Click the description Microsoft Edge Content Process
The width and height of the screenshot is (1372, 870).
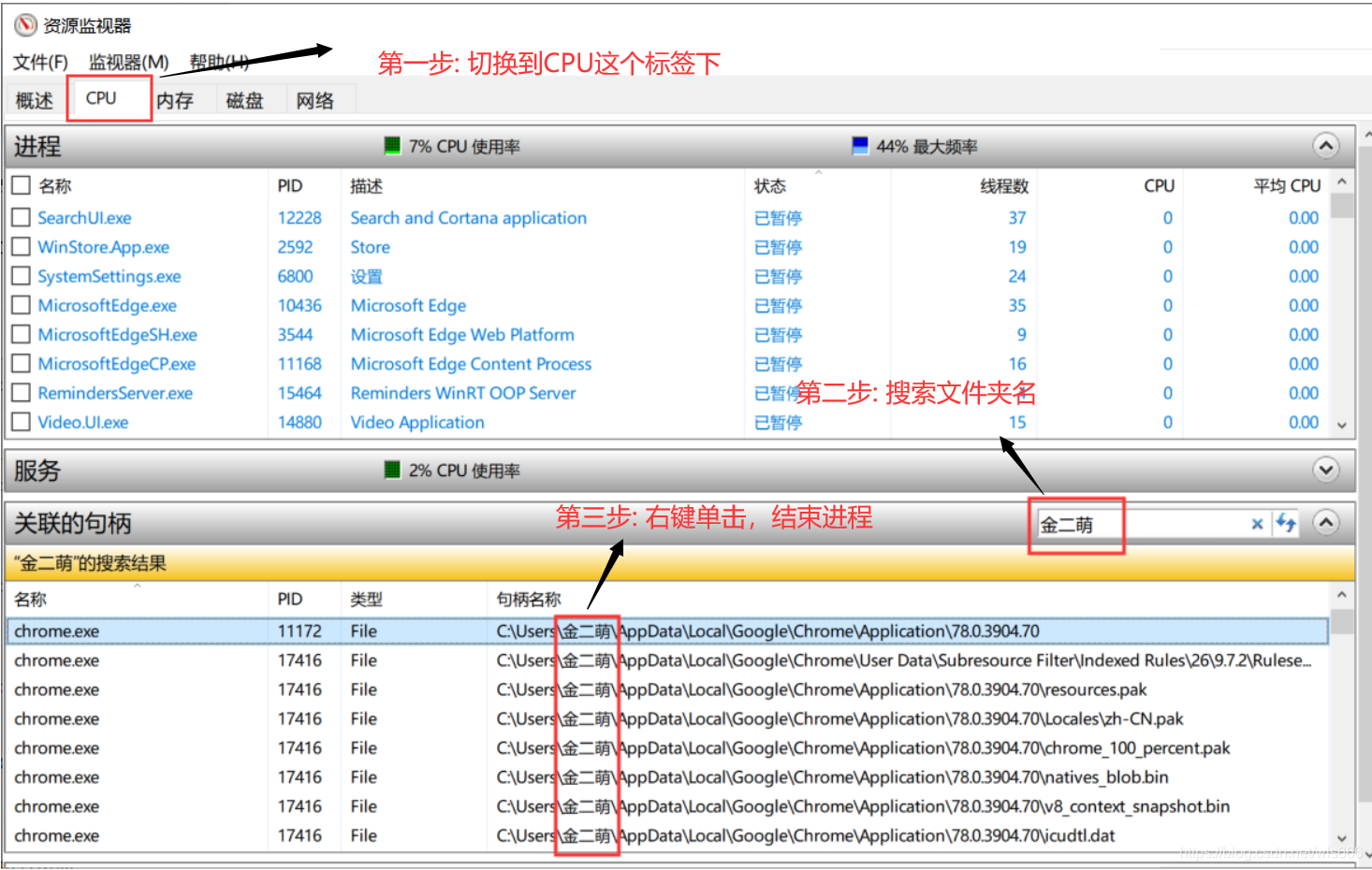coord(471,363)
